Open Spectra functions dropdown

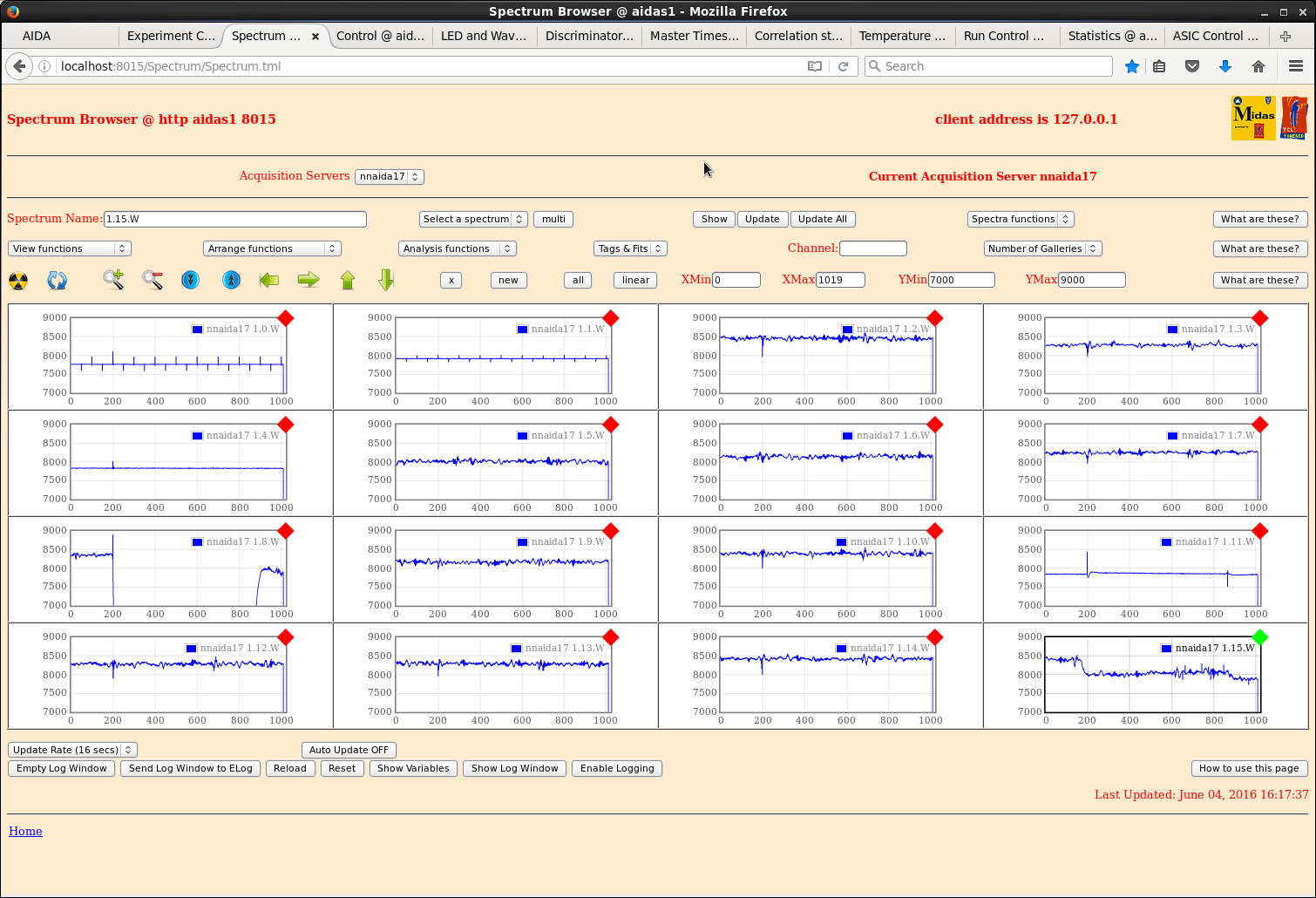tap(1021, 219)
